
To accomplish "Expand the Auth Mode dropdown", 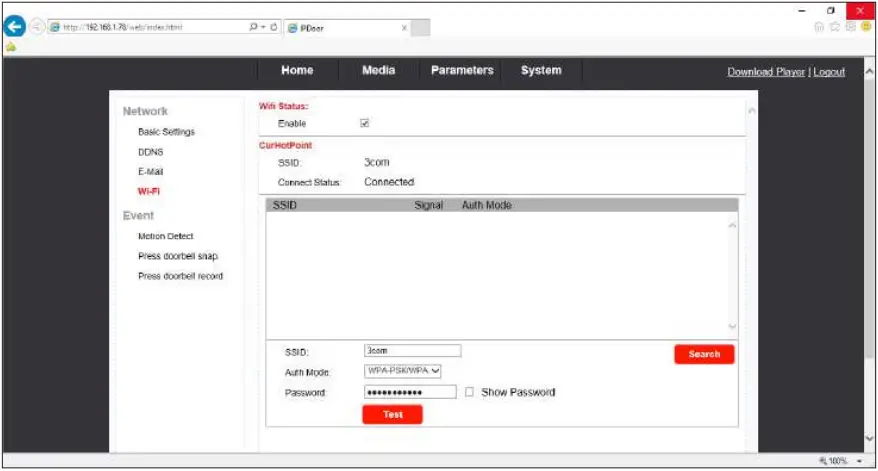I will click(403, 371).
